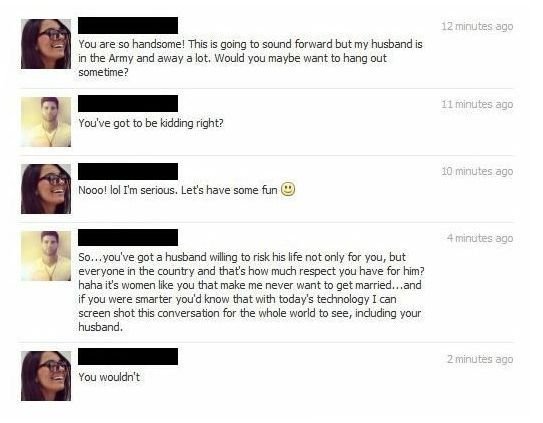Click redacted sender name above 'You've got to be kidding'
This screenshot has width=543, height=423.
128,103
